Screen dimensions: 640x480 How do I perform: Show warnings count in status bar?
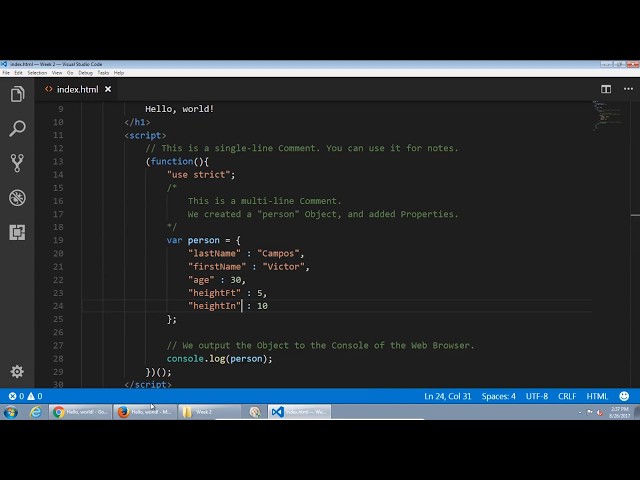(35, 396)
